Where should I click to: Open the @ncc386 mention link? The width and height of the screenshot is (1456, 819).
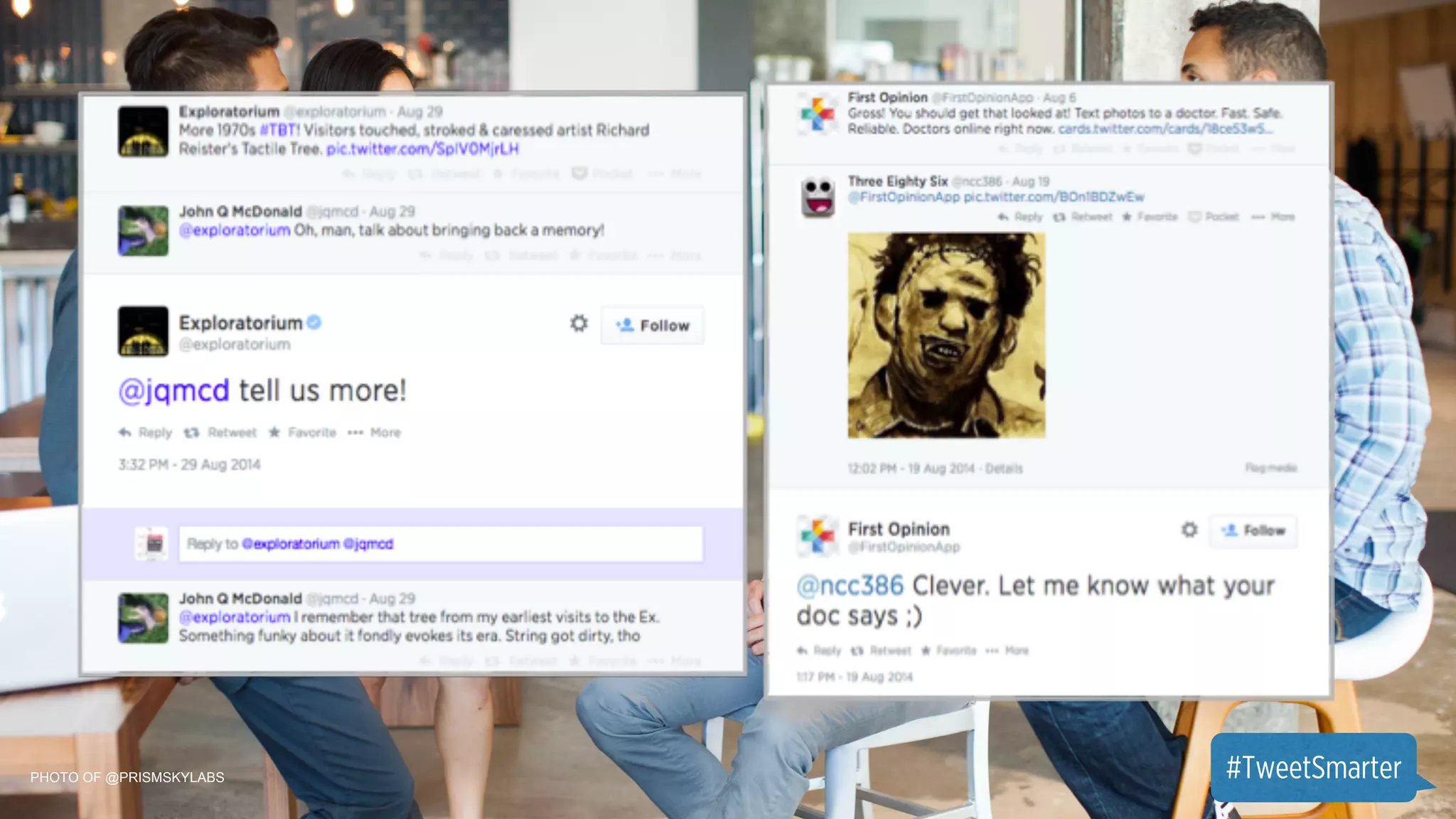(x=850, y=586)
